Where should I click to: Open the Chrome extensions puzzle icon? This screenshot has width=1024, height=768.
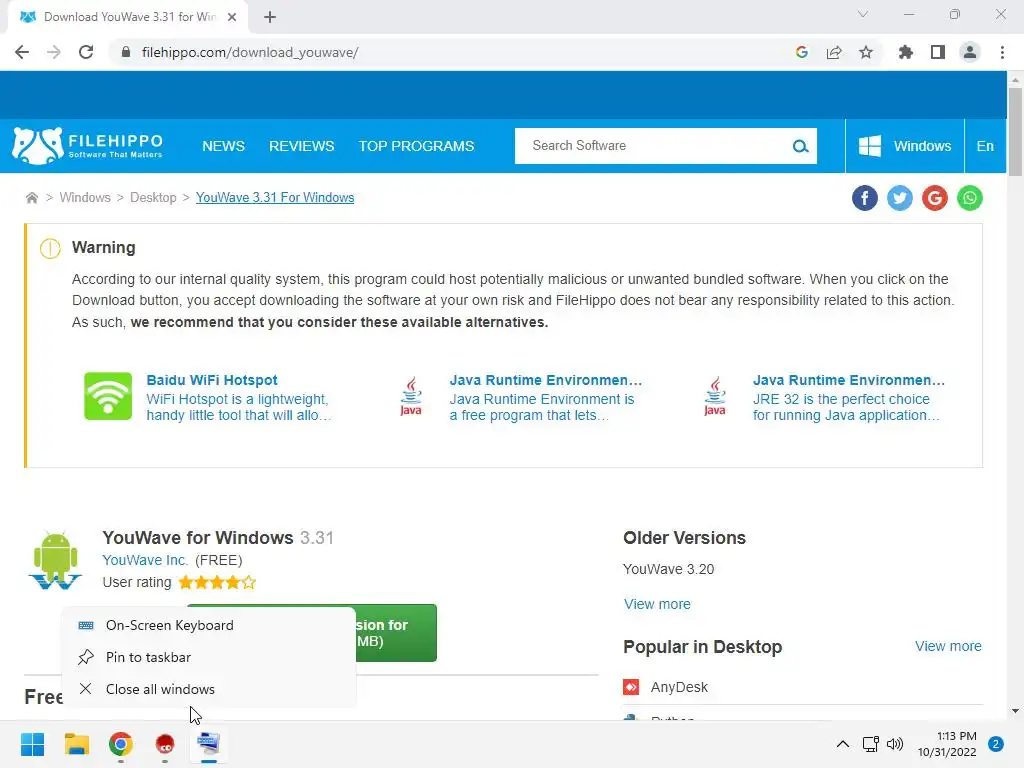point(905,52)
